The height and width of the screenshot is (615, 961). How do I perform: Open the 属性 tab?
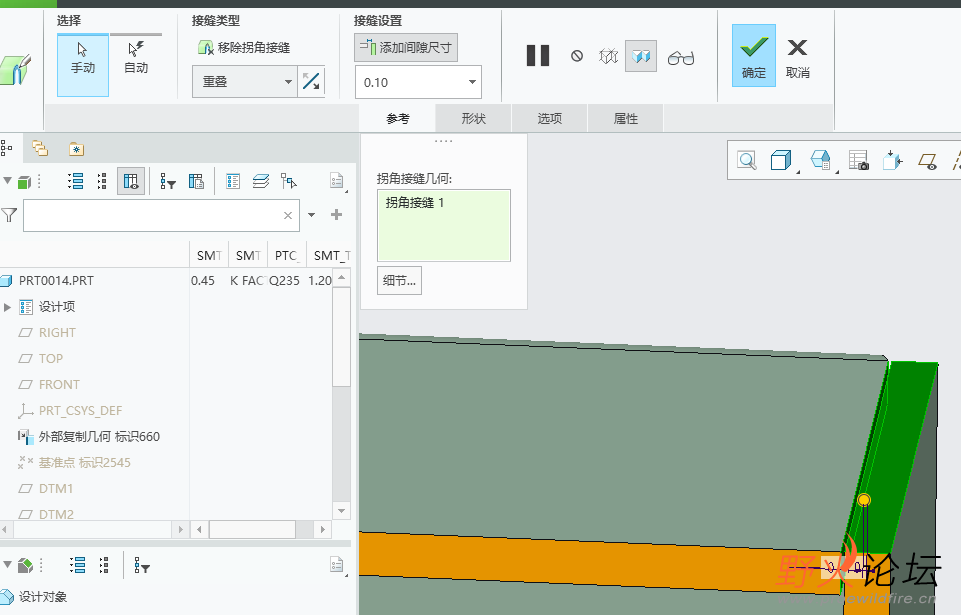coord(625,118)
